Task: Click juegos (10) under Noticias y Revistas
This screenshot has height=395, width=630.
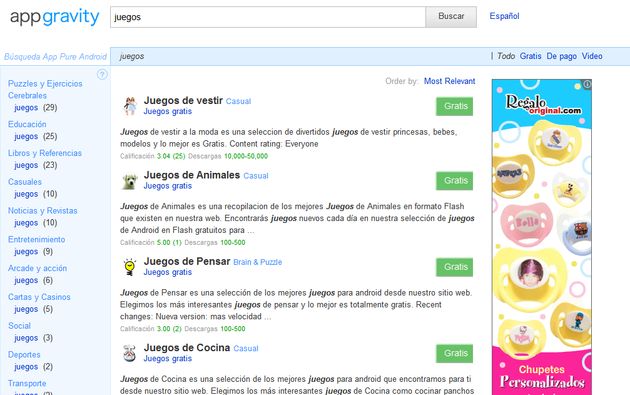Action: tap(36, 223)
